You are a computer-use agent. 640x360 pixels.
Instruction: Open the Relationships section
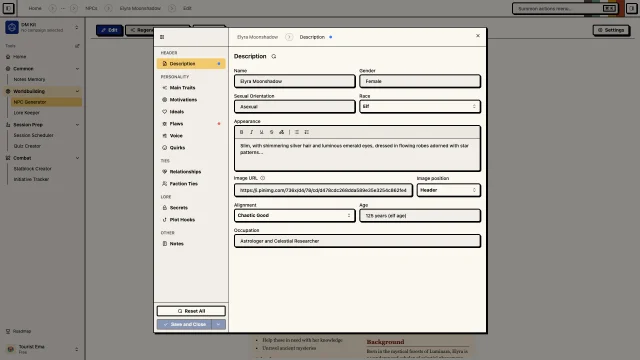191,172
